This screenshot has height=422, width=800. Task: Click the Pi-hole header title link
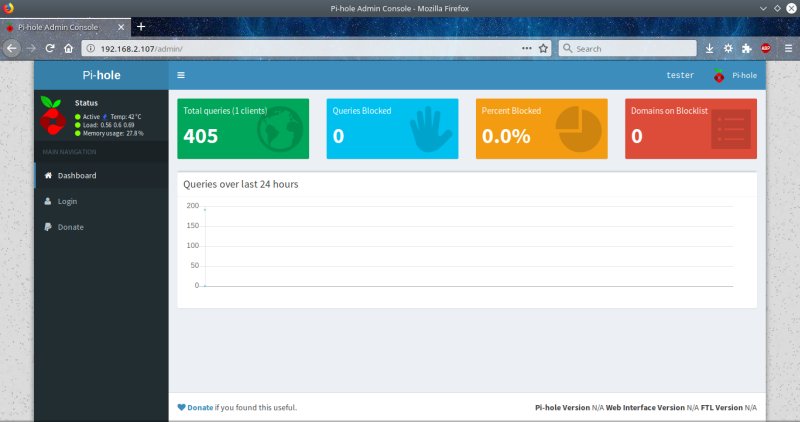(101, 75)
